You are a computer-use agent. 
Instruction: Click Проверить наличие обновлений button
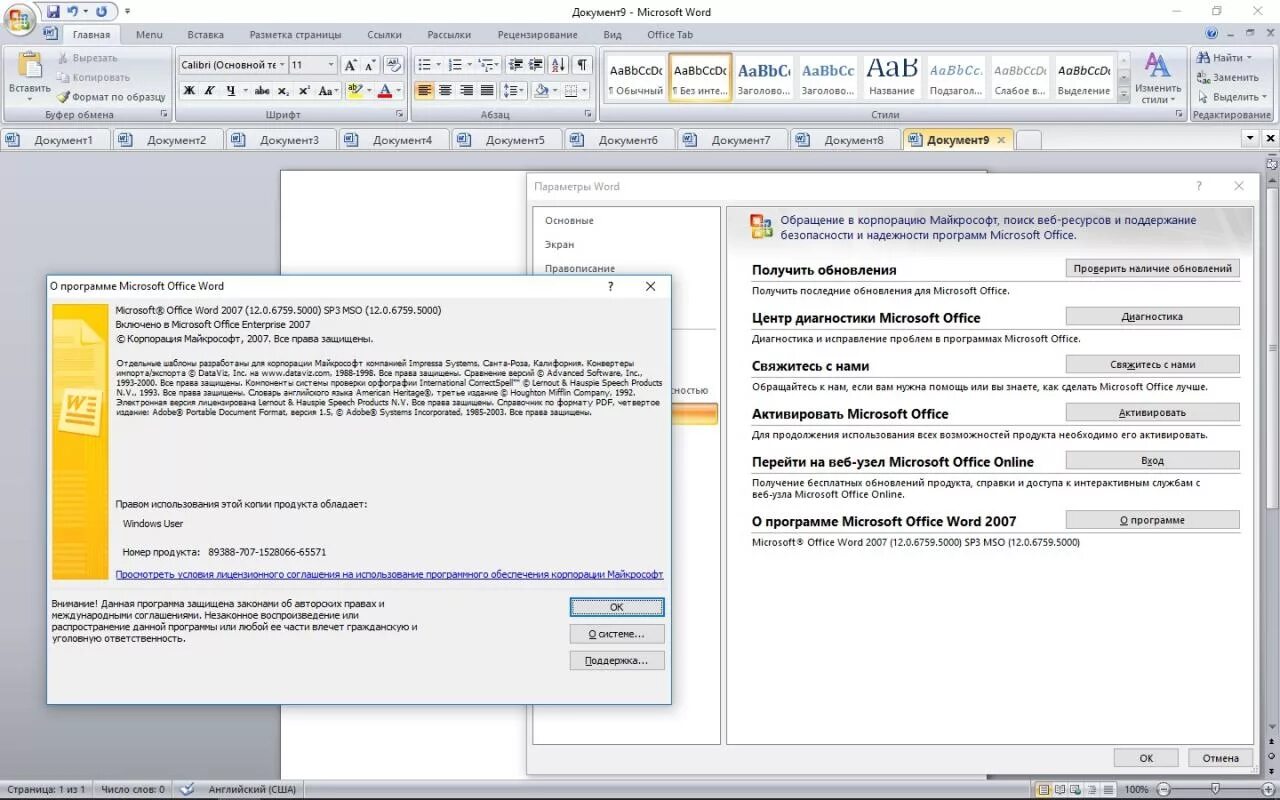coord(1152,268)
